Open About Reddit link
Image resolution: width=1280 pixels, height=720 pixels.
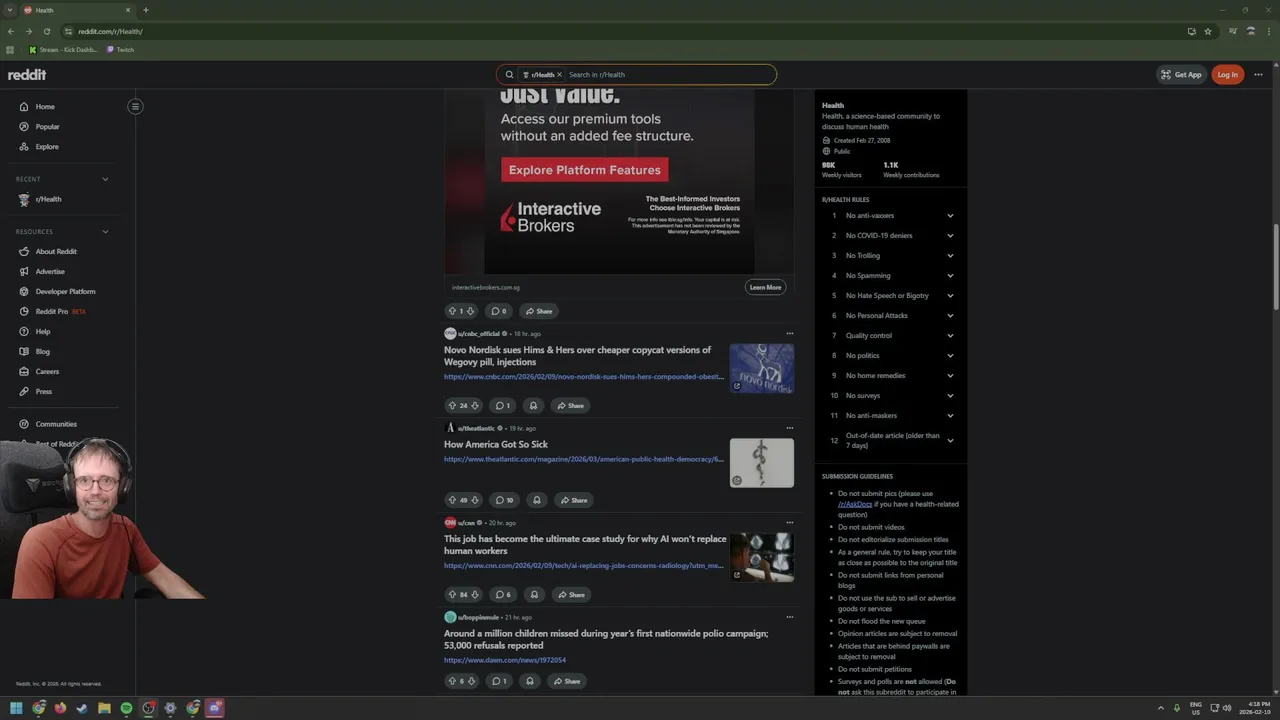[56, 252]
